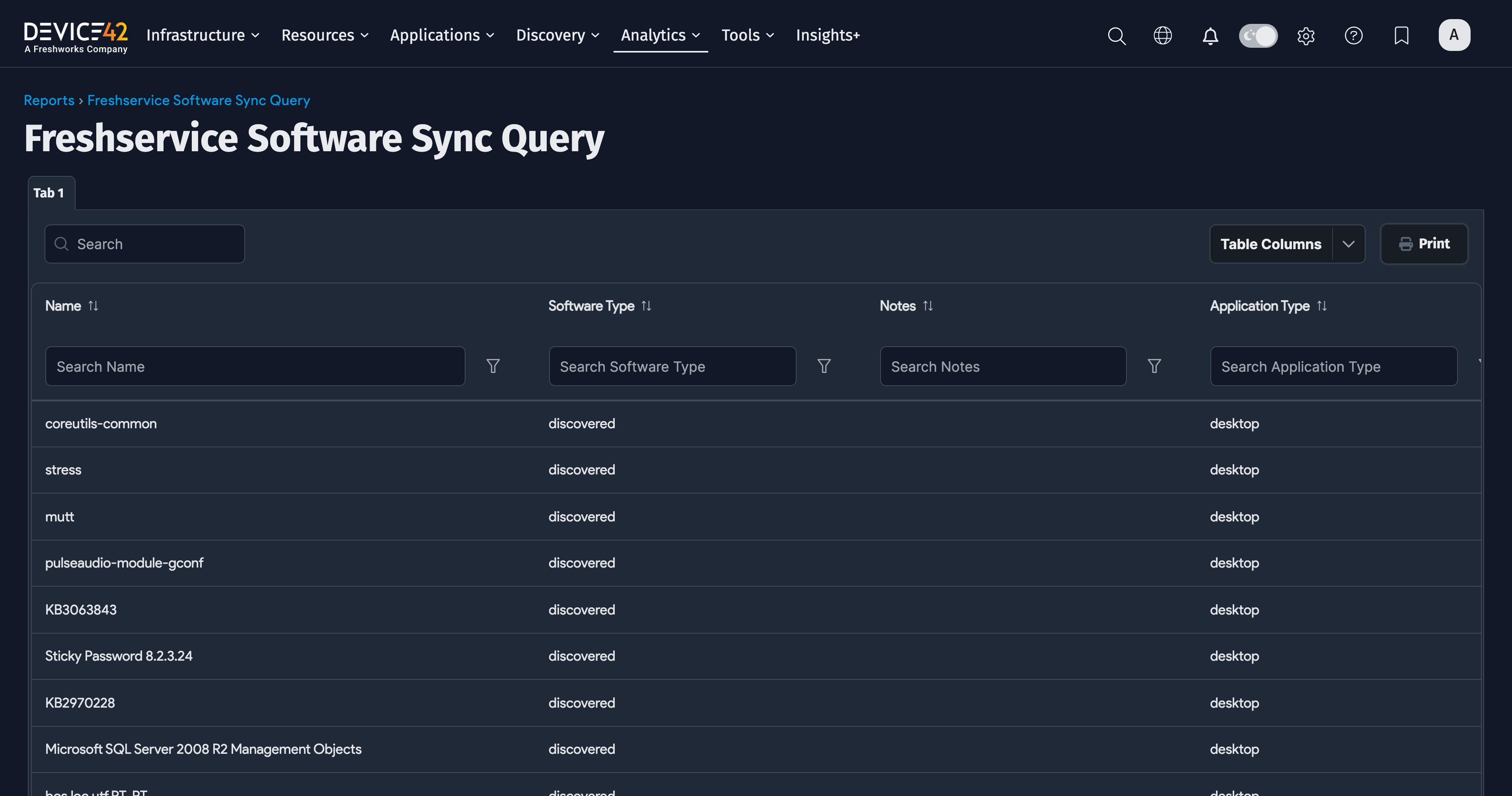Expand the Resources menu
This screenshot has height=796, width=1512.
coord(325,35)
